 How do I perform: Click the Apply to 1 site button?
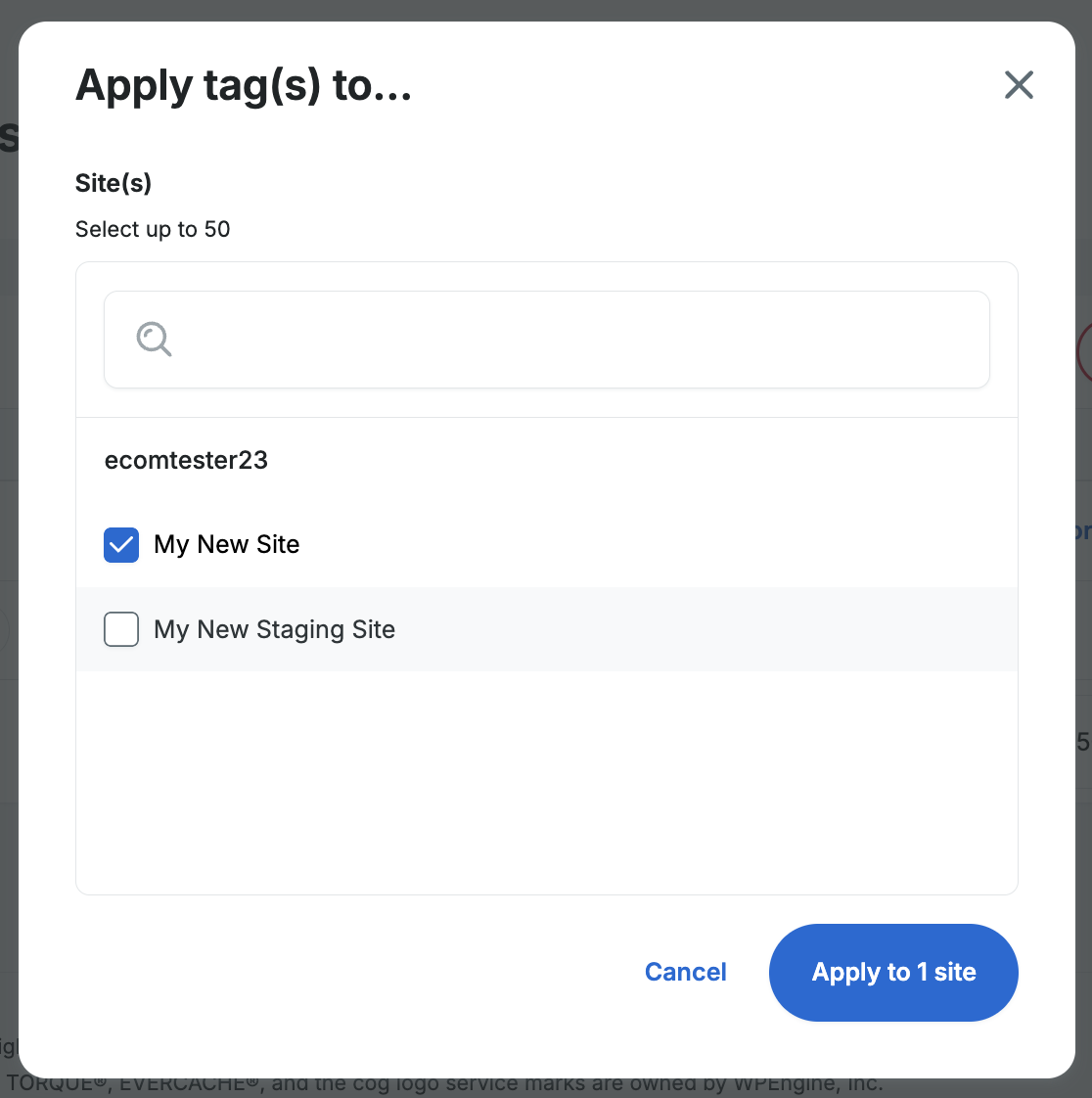click(x=893, y=972)
